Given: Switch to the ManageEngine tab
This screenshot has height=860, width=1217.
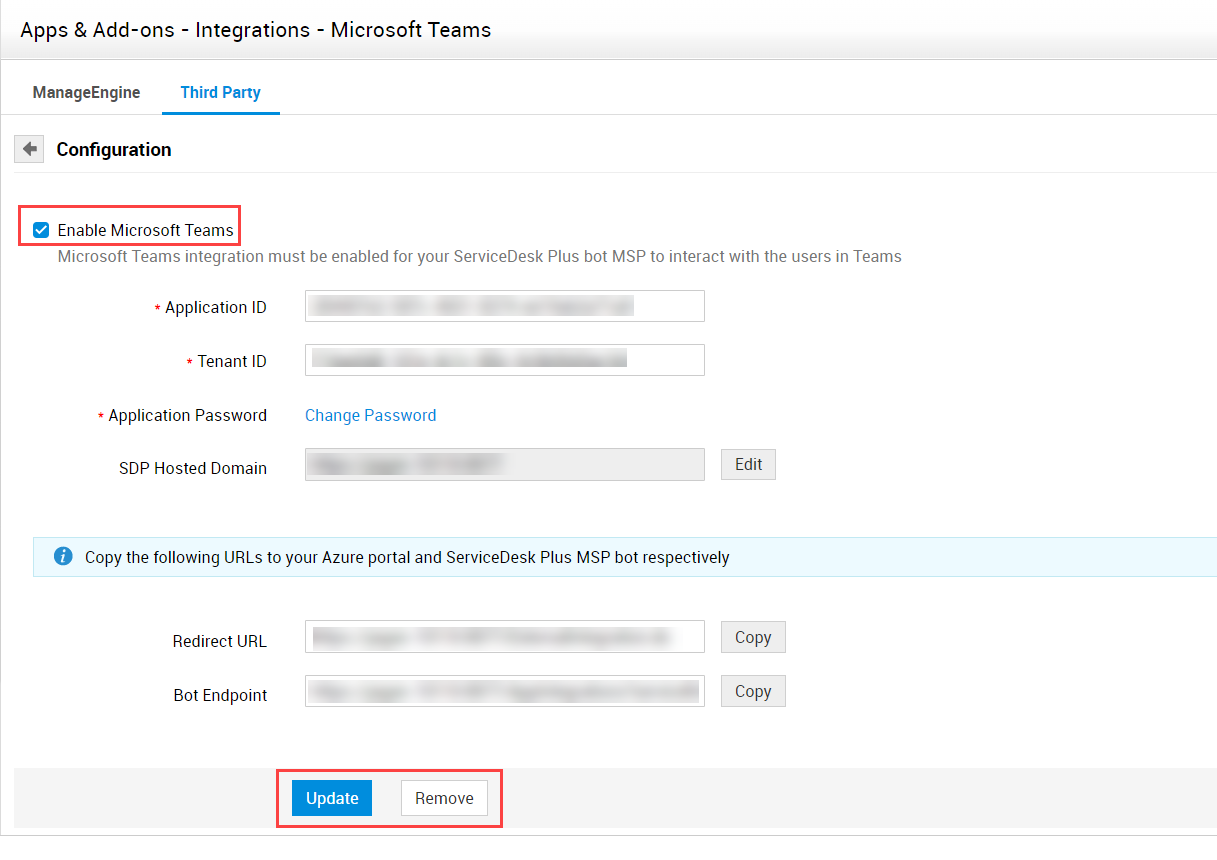Looking at the screenshot, I should (86, 92).
